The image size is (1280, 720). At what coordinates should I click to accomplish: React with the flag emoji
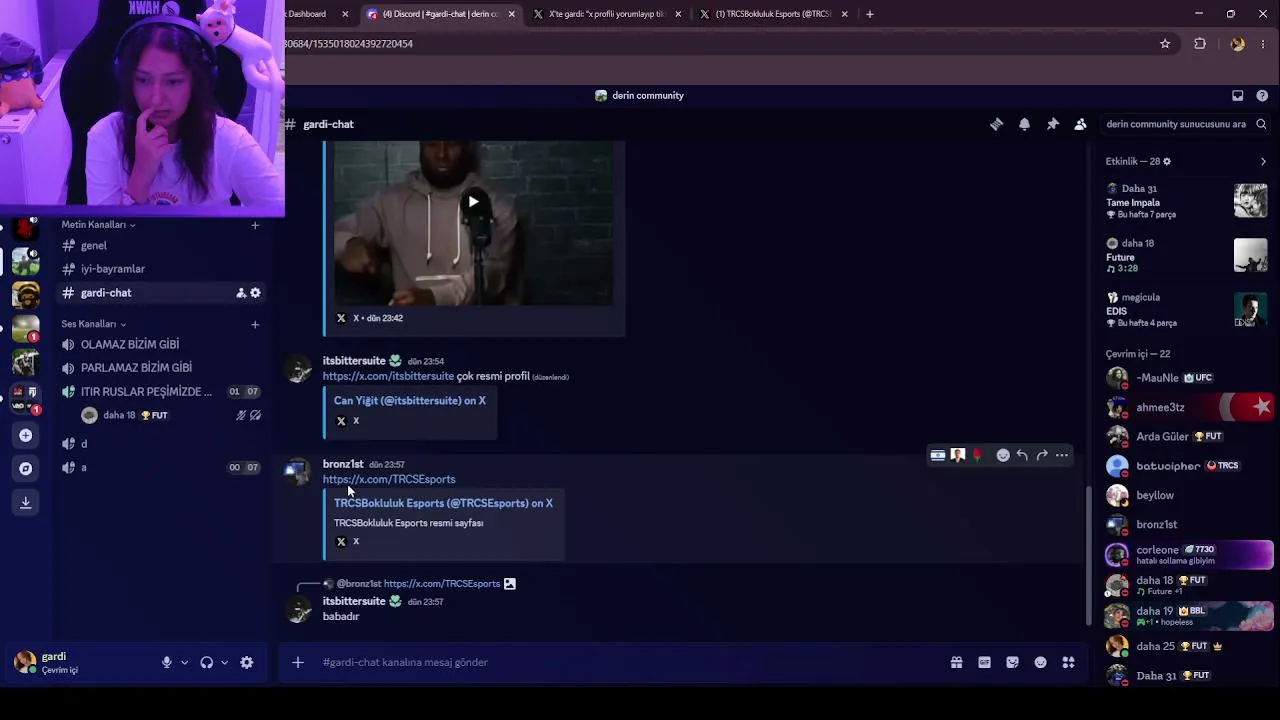pyautogui.click(x=938, y=455)
